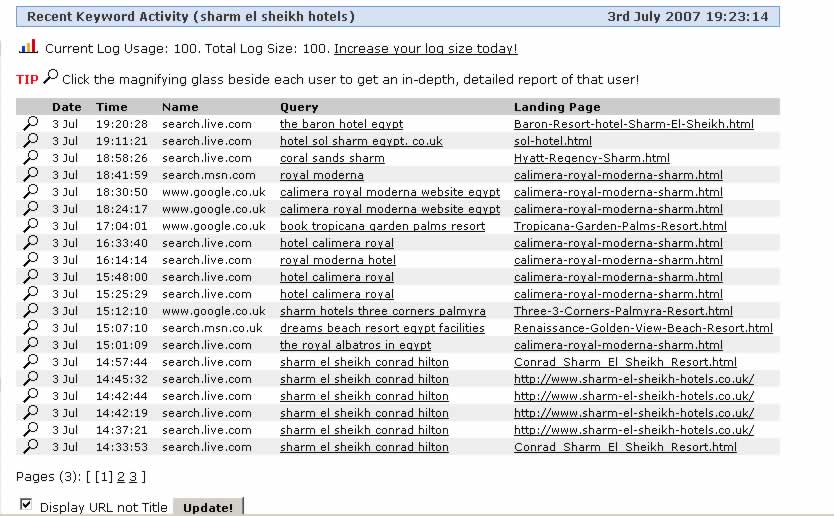Open user report magnifier for 19:20:28 row

tap(31, 123)
